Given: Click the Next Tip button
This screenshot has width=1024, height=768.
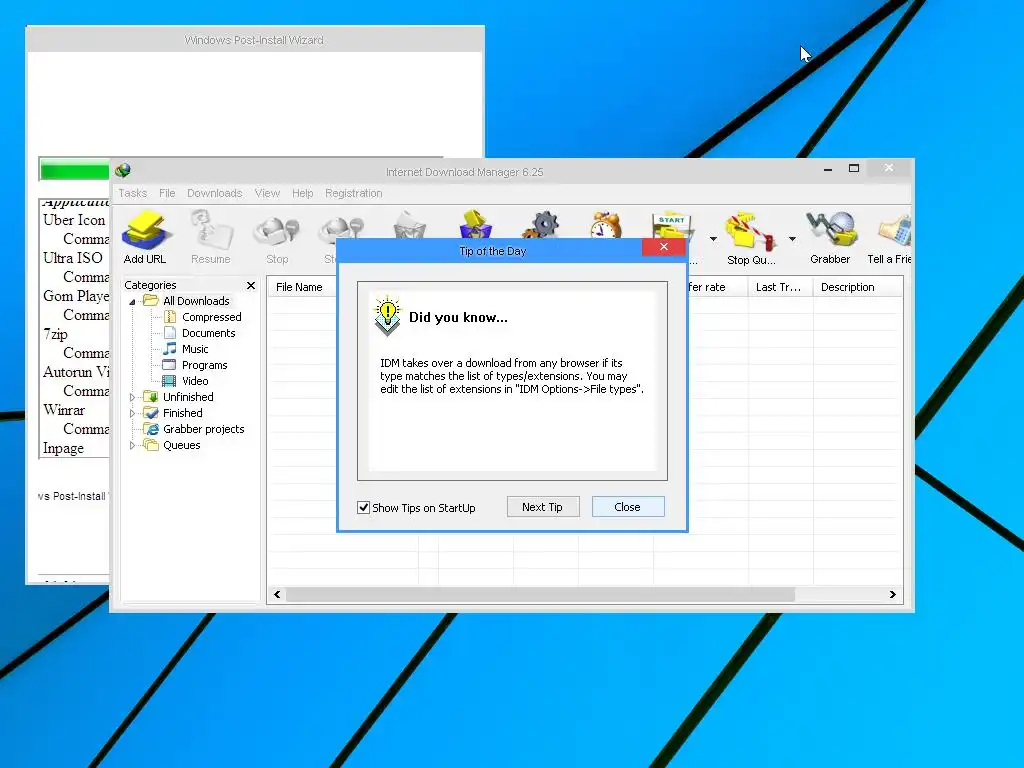Looking at the screenshot, I should (x=543, y=507).
